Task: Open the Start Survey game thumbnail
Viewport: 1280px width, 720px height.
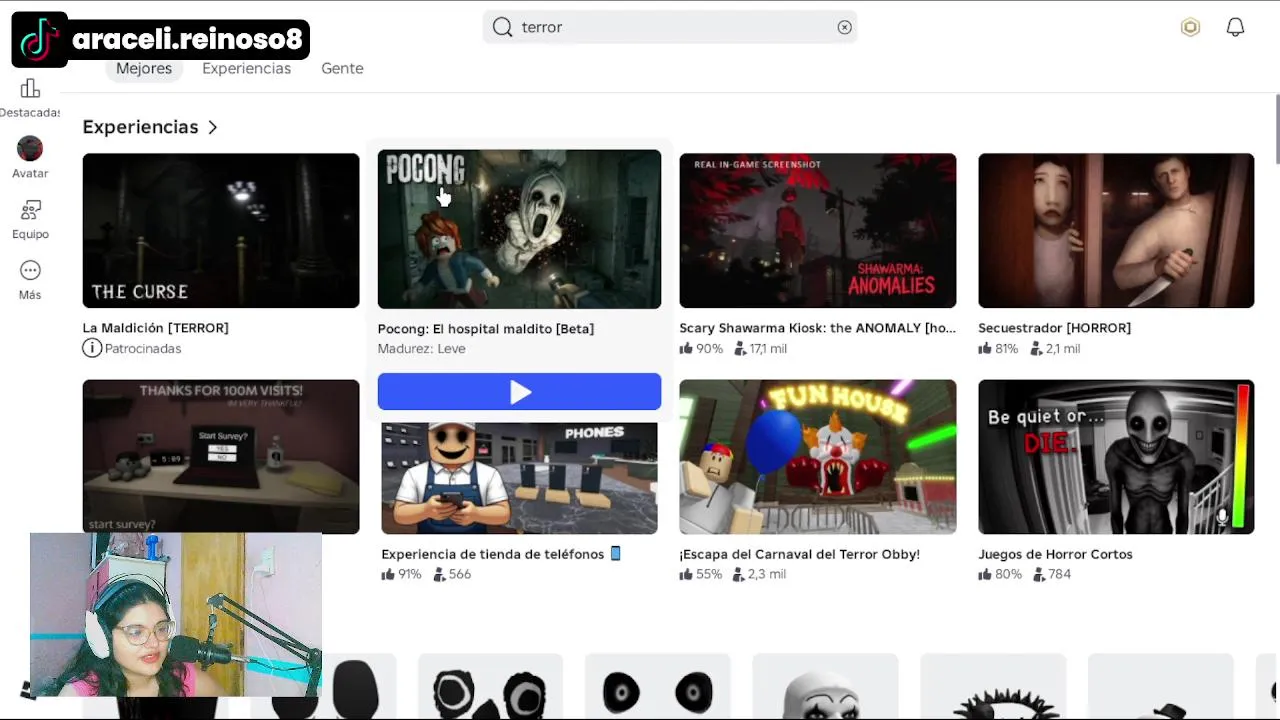Action: click(x=221, y=456)
